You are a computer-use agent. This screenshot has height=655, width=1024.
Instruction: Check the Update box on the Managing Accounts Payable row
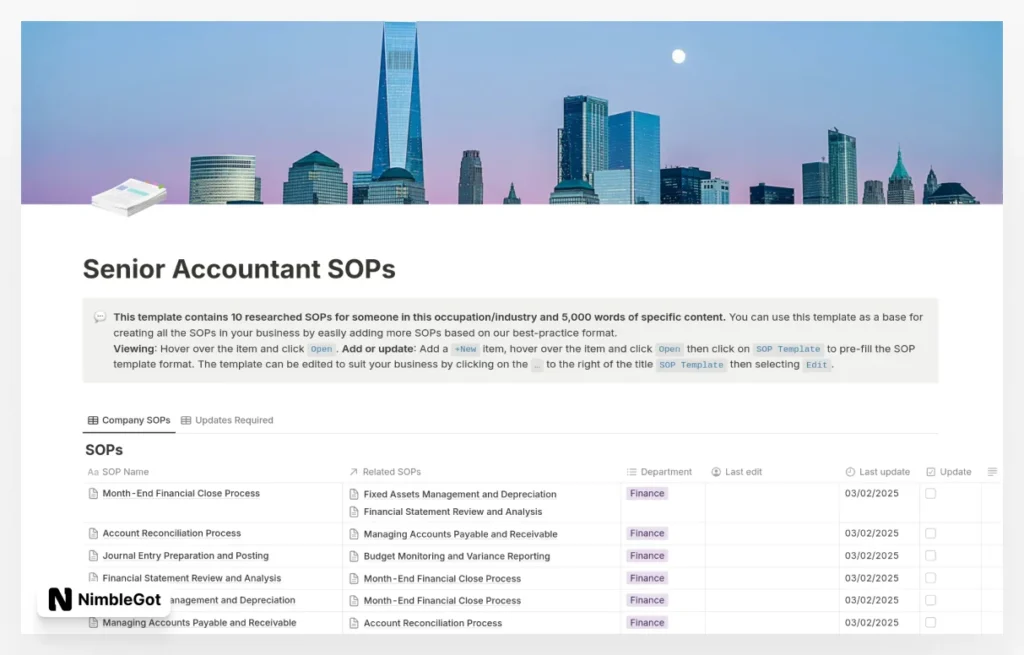click(x=930, y=623)
